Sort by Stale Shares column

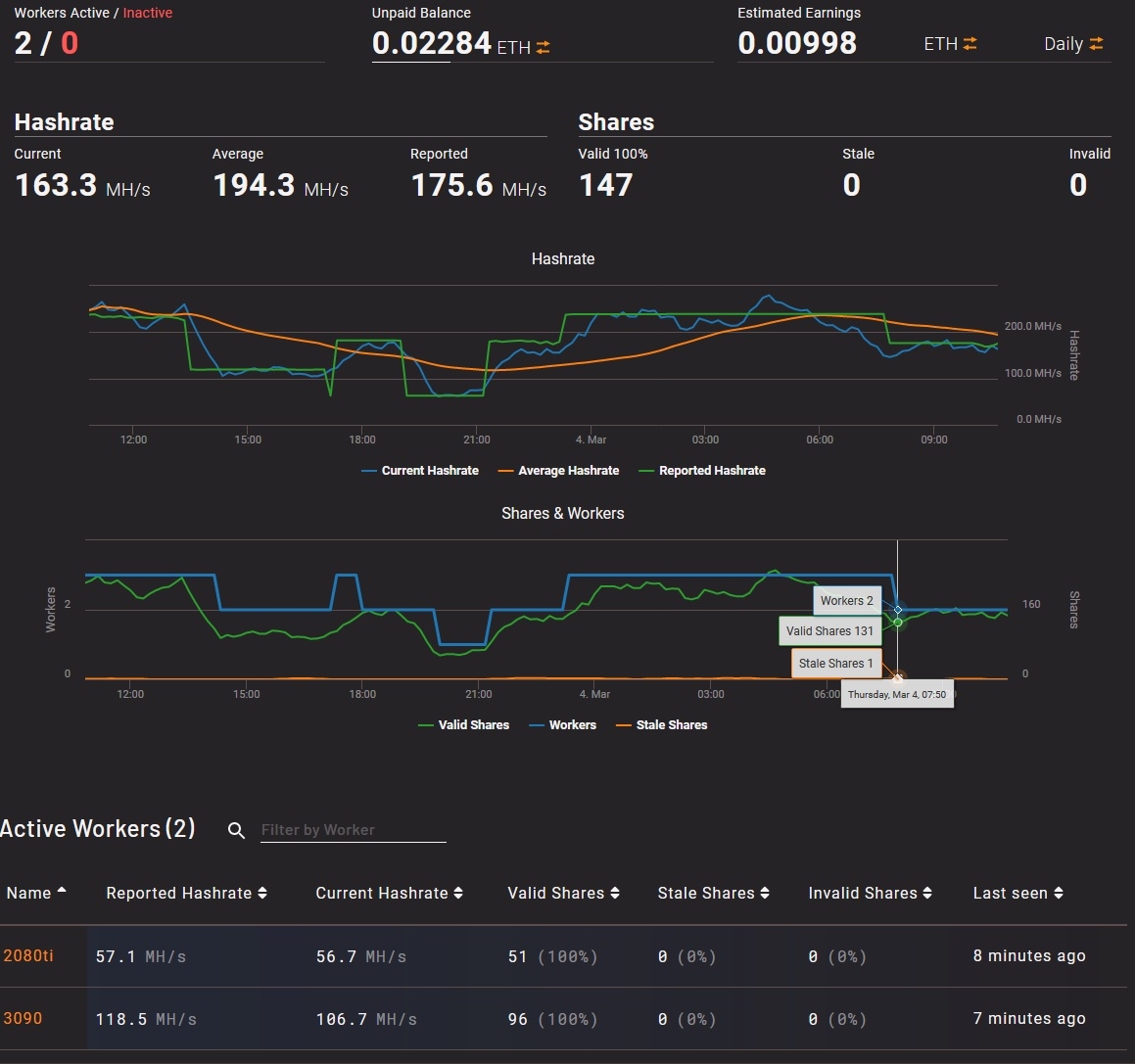click(713, 894)
